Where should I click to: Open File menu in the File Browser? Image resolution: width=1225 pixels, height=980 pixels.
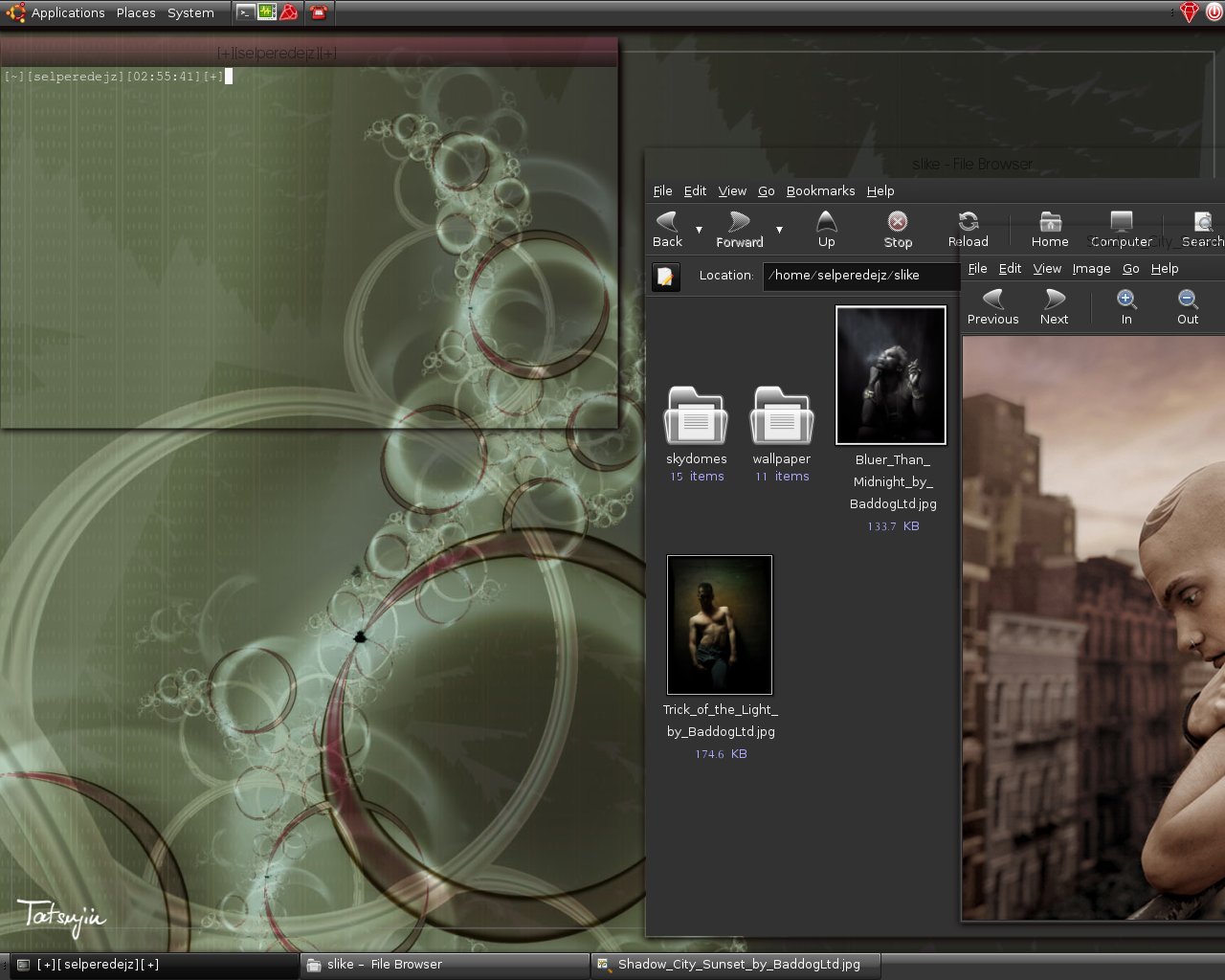click(x=662, y=190)
